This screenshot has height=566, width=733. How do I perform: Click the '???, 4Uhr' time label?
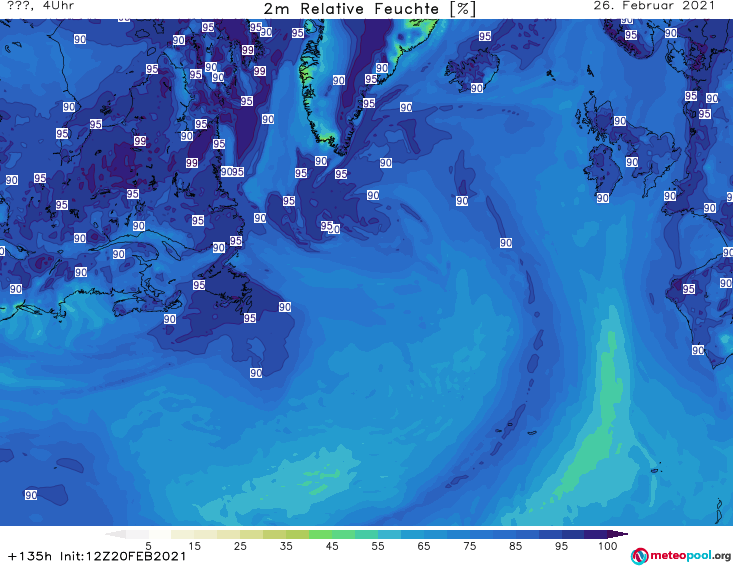(x=41, y=6)
